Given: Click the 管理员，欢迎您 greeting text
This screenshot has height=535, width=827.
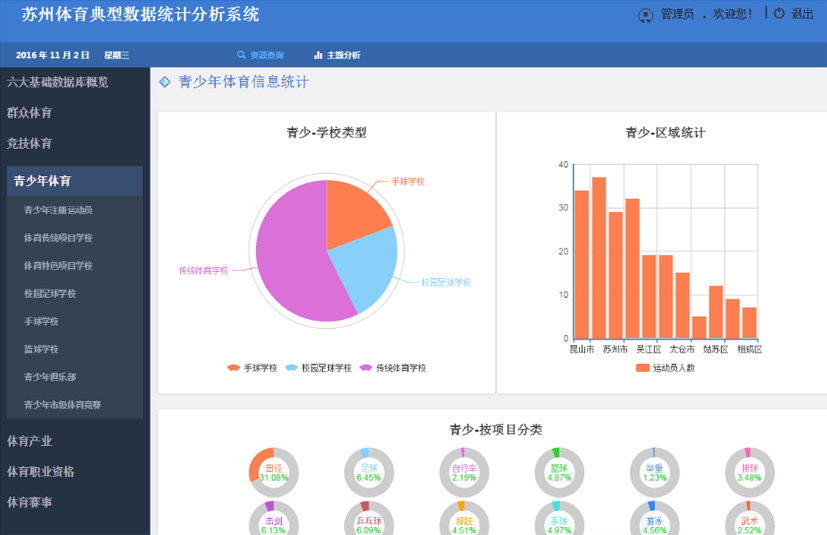Looking at the screenshot, I should pos(706,14).
